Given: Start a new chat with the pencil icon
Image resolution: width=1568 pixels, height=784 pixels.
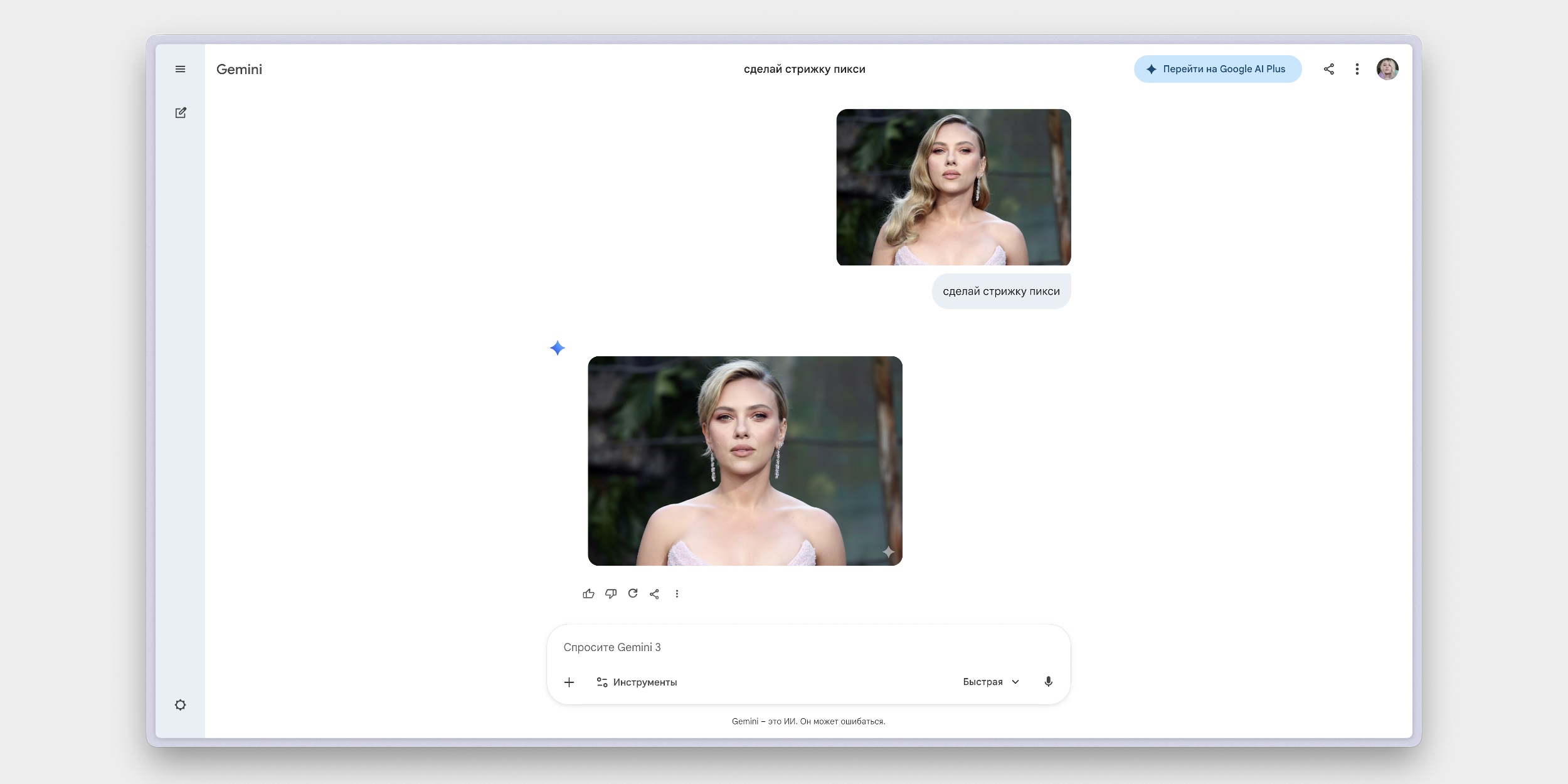Looking at the screenshot, I should 181,113.
